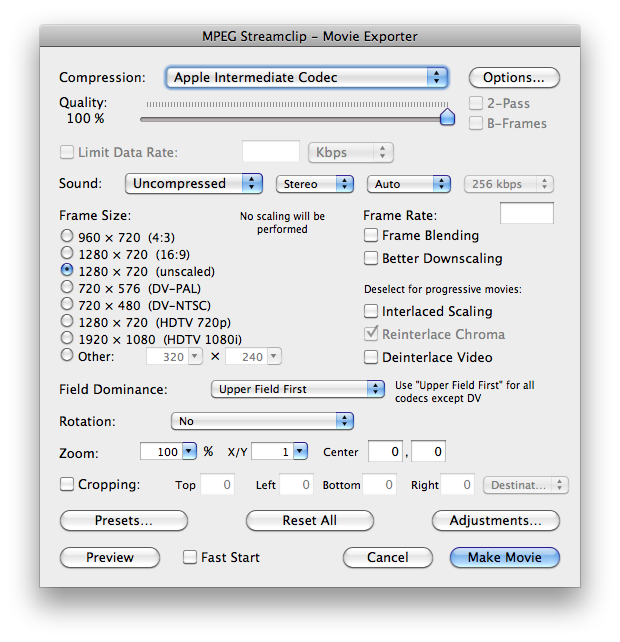Select 1280 × 720 (HDTV 720p) frame size
This screenshot has height=642, width=620.
pyautogui.click(x=67, y=321)
